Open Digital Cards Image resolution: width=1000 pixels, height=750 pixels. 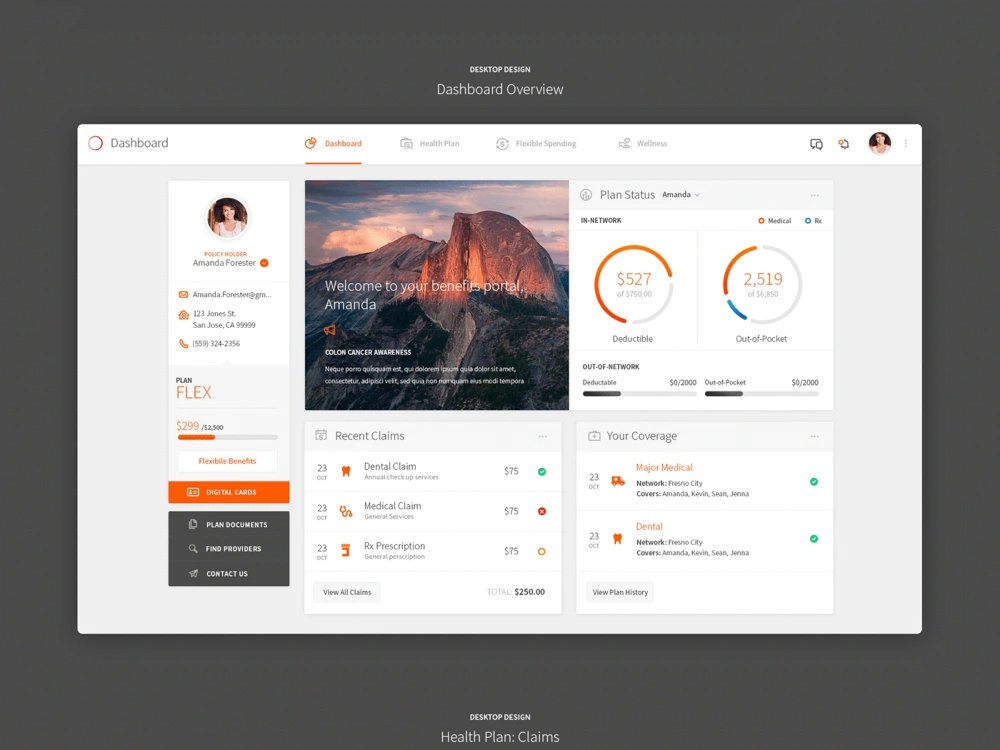tap(228, 492)
